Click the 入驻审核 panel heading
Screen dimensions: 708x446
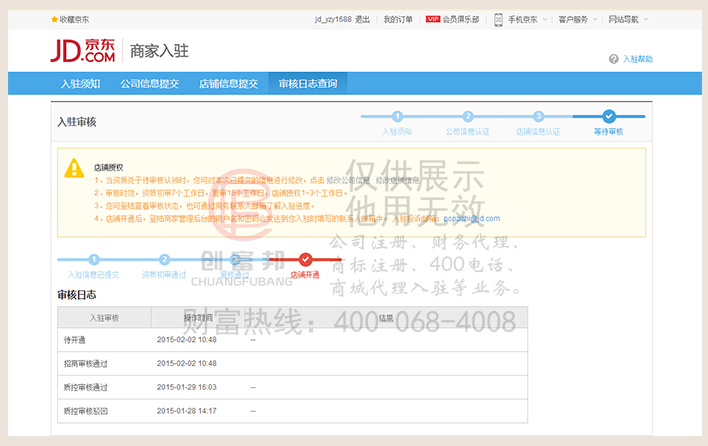click(x=77, y=122)
